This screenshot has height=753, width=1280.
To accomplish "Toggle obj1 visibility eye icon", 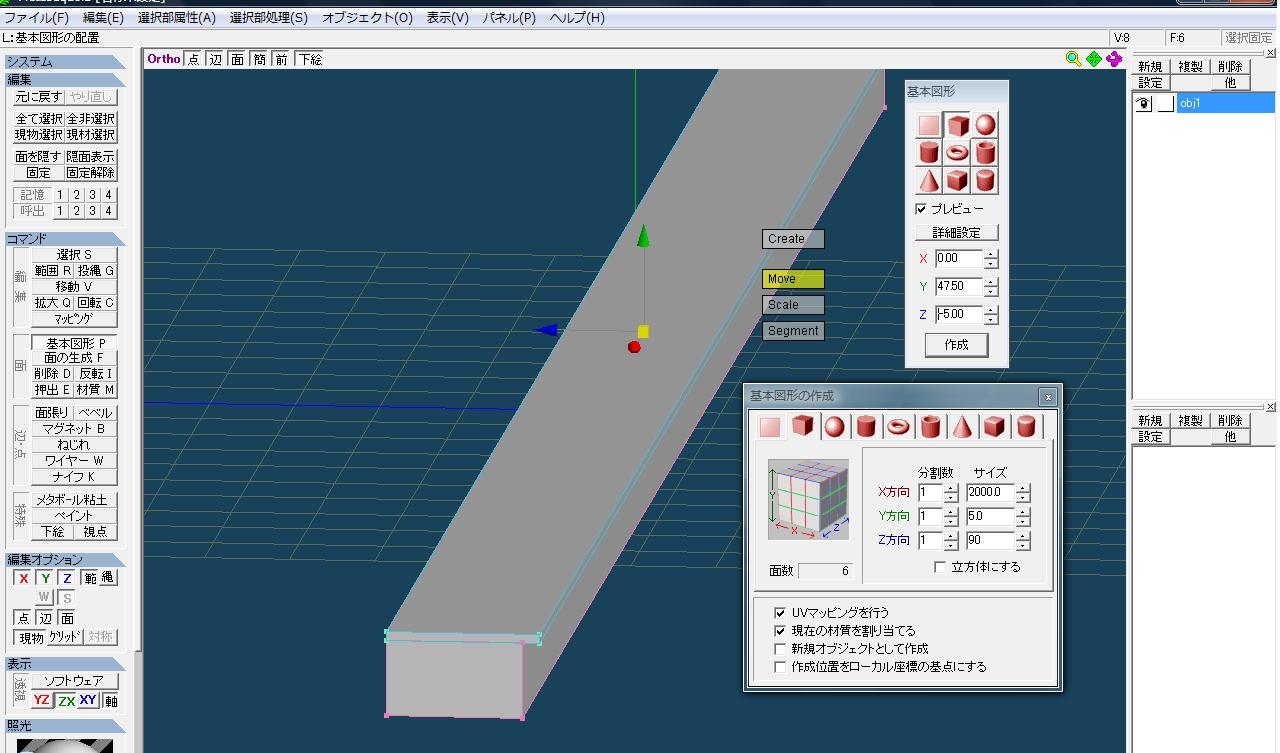I will point(1143,103).
